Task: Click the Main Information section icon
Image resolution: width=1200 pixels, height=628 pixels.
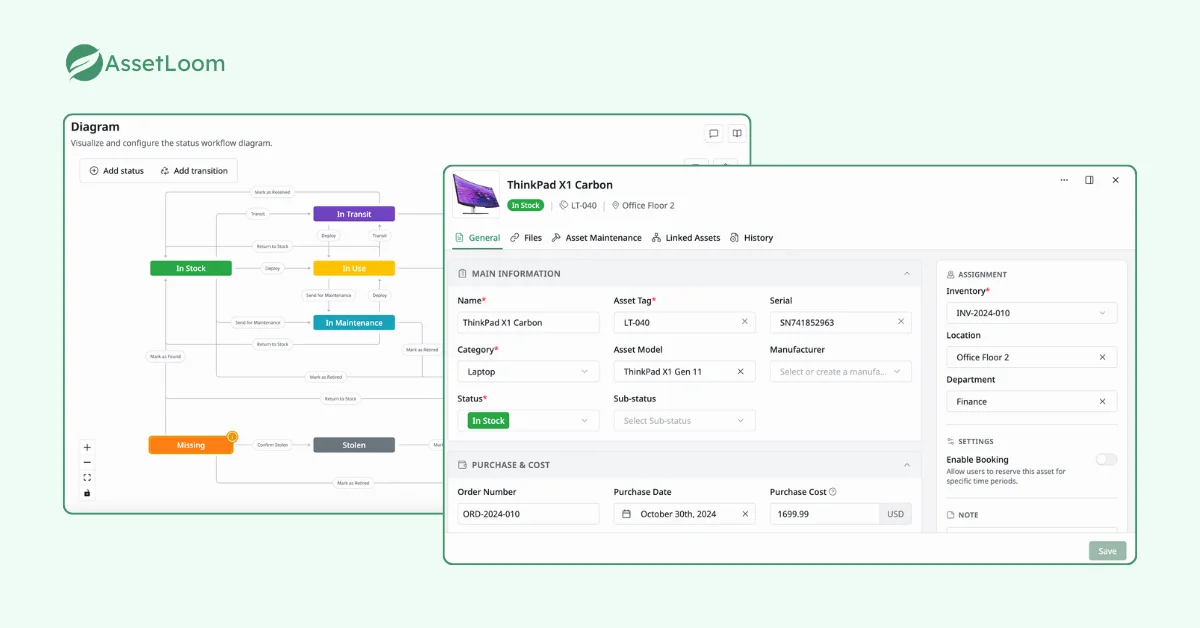Action: pyautogui.click(x=462, y=273)
